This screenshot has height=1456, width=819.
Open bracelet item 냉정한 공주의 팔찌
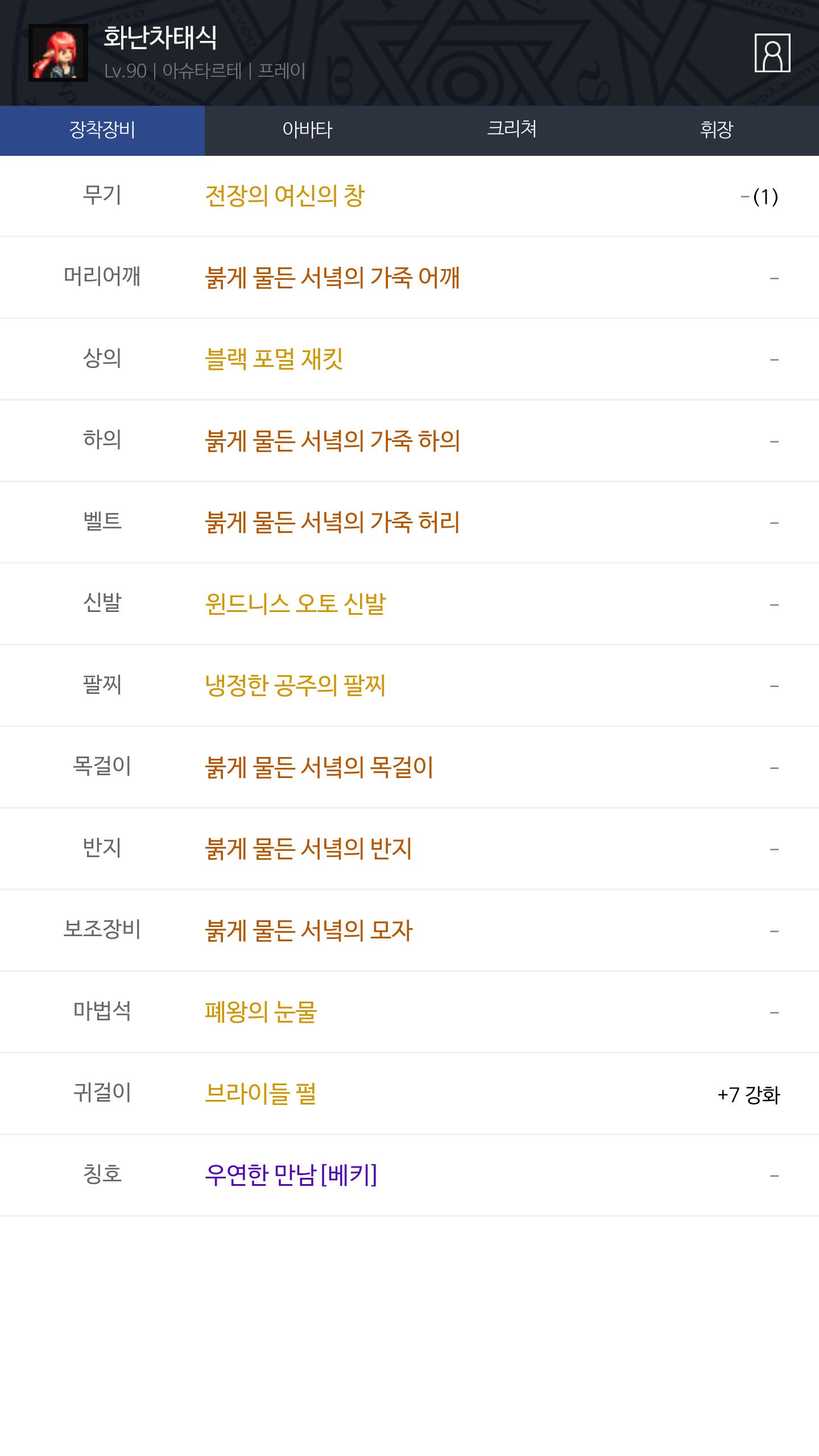point(295,685)
